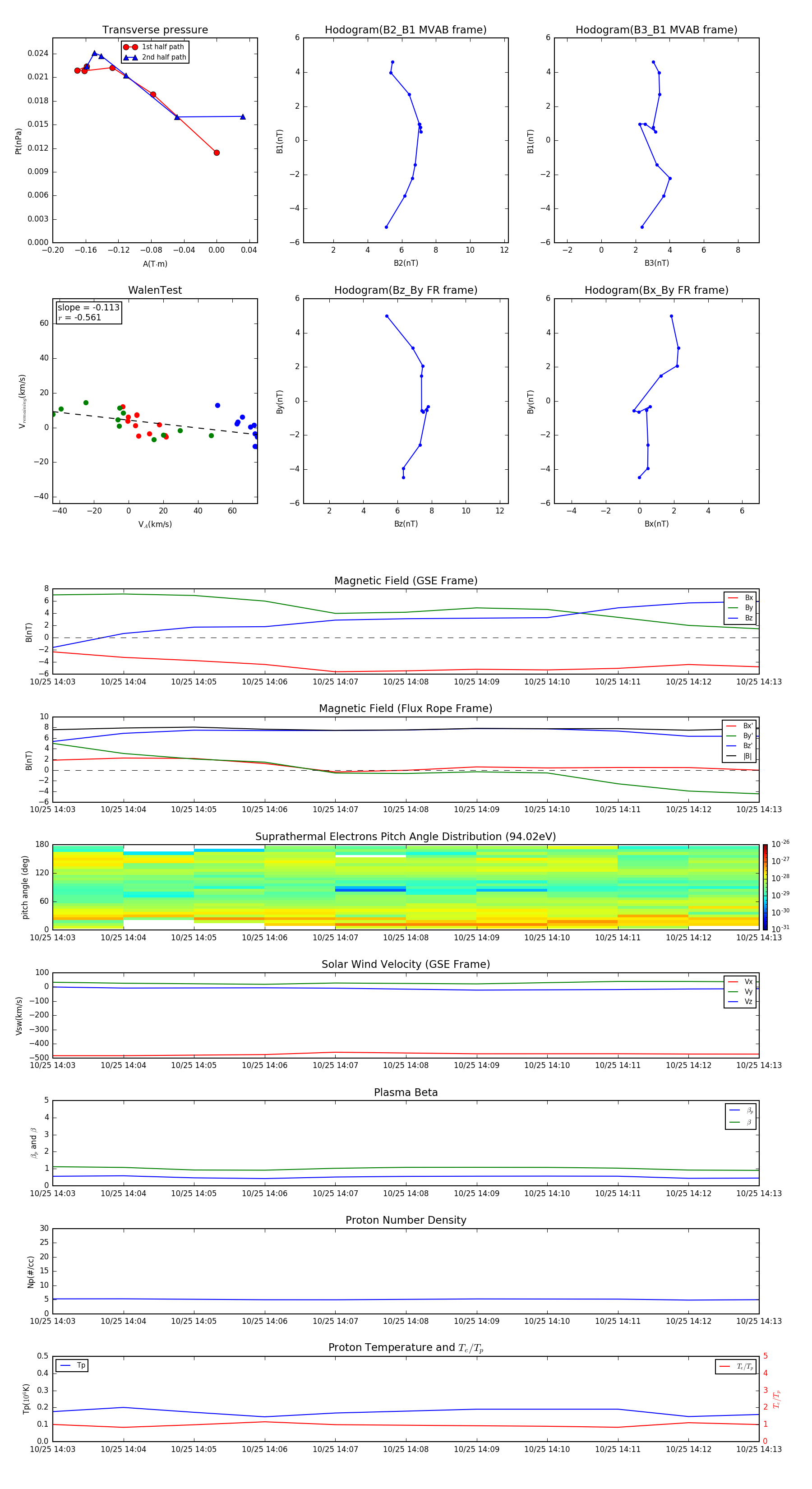The width and height of the screenshot is (812, 1489).
Task: Click the "Solar Wind Velocity (GSE Frame)" title
Action: [406, 965]
